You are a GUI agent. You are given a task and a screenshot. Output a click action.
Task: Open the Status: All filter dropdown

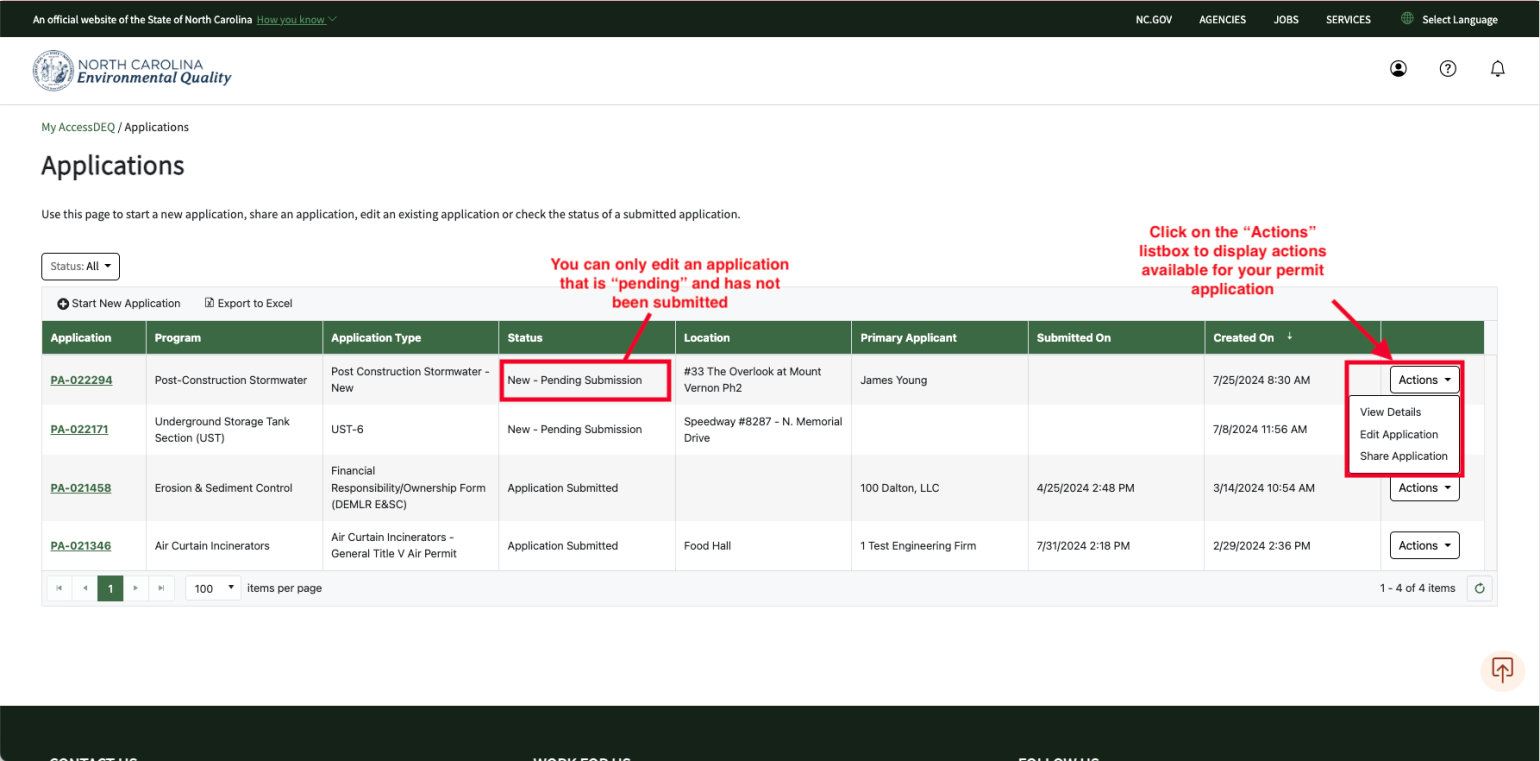(x=80, y=266)
